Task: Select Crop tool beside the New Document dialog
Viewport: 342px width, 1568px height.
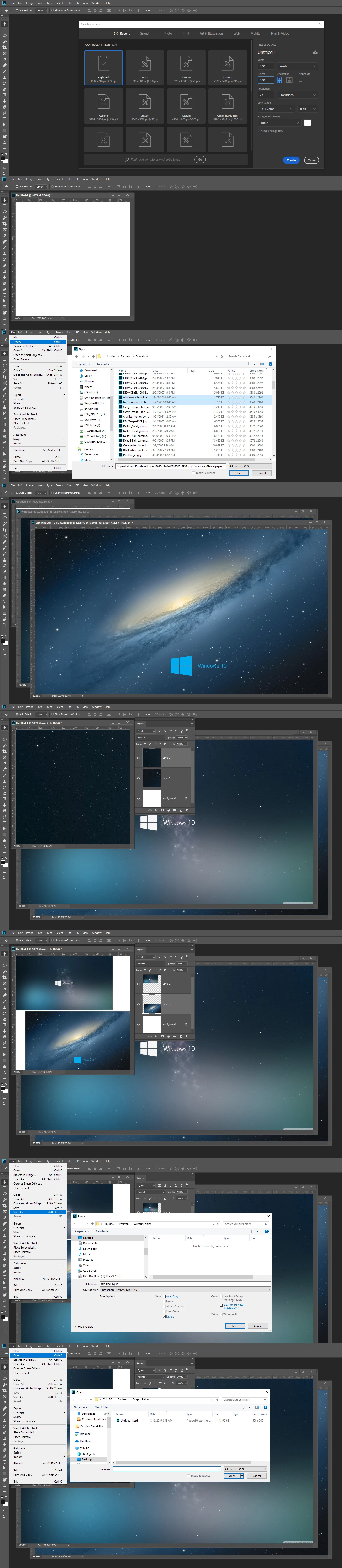Action: [x=5, y=48]
